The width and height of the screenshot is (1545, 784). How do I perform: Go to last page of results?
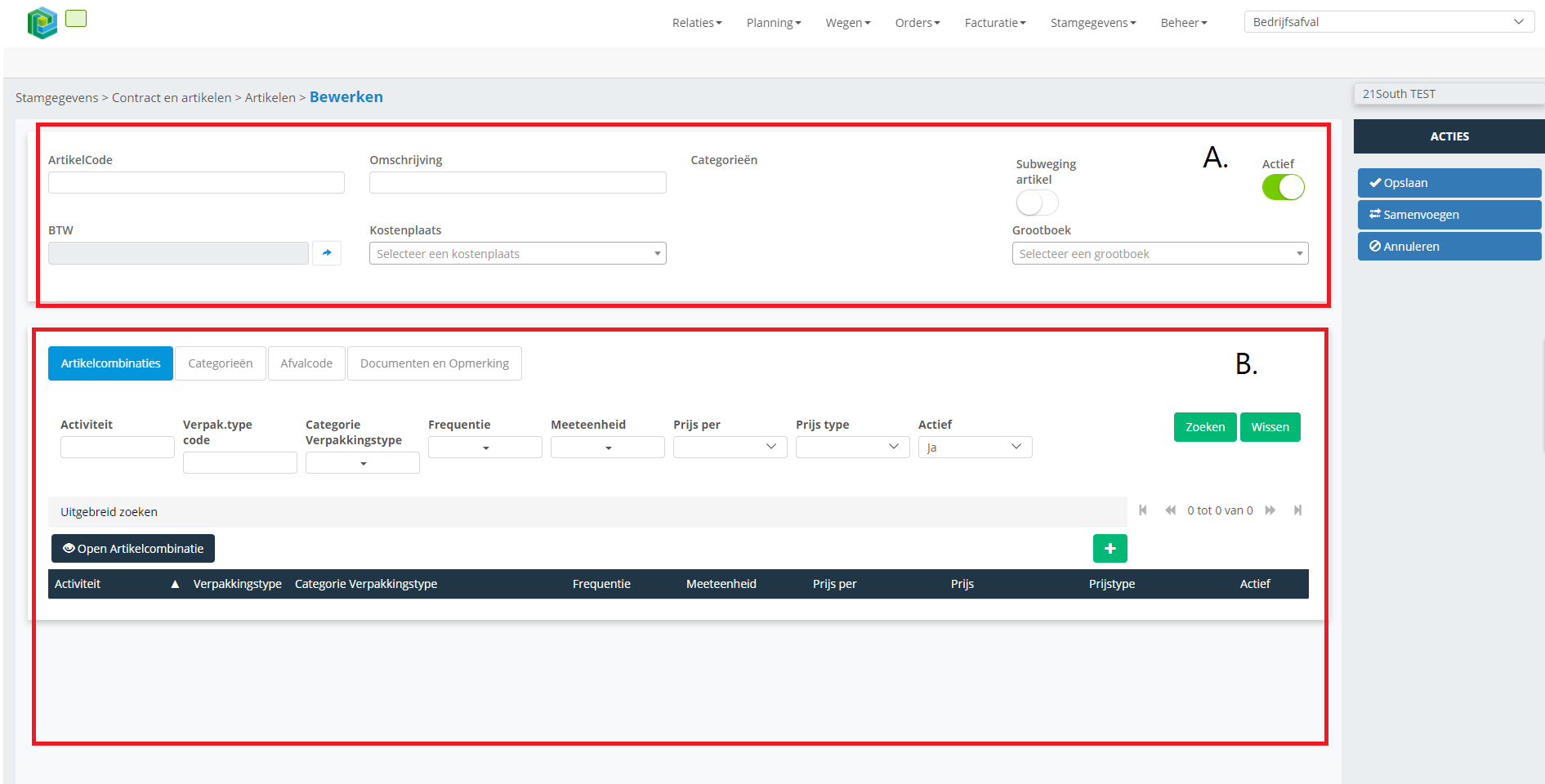click(1297, 510)
